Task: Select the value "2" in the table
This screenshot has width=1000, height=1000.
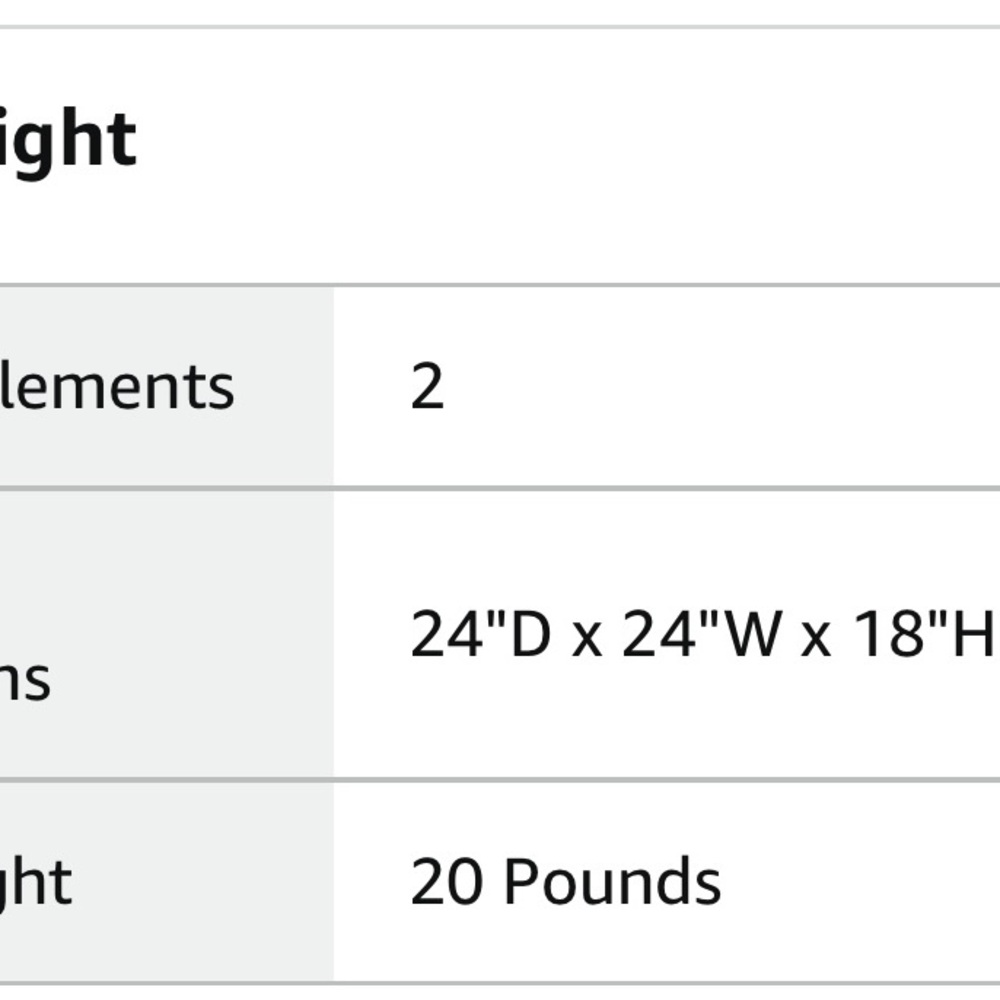Action: pos(427,387)
